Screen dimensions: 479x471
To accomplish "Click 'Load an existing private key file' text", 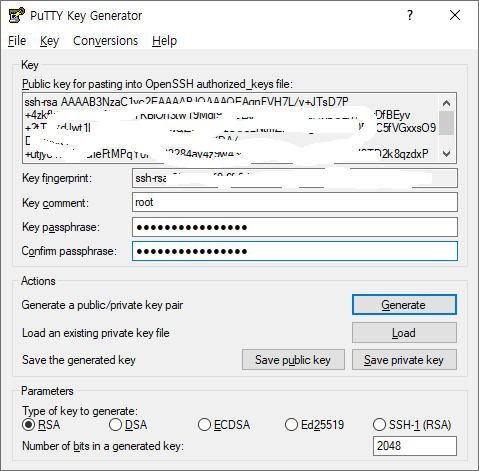I will click(96, 333).
